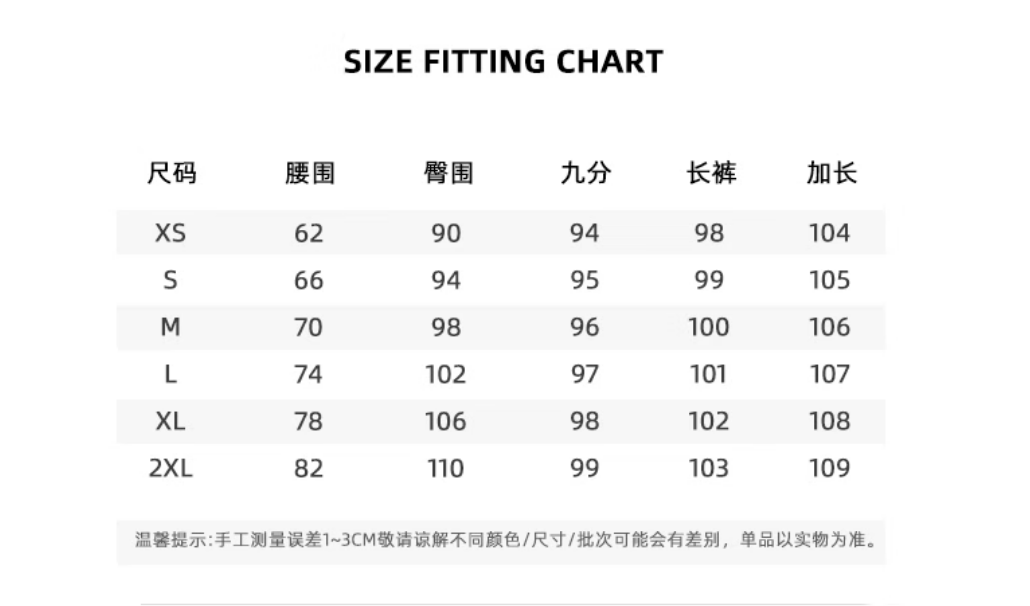Click waist value 70 in M row
This screenshot has height=606, width=1030.
click(309, 327)
